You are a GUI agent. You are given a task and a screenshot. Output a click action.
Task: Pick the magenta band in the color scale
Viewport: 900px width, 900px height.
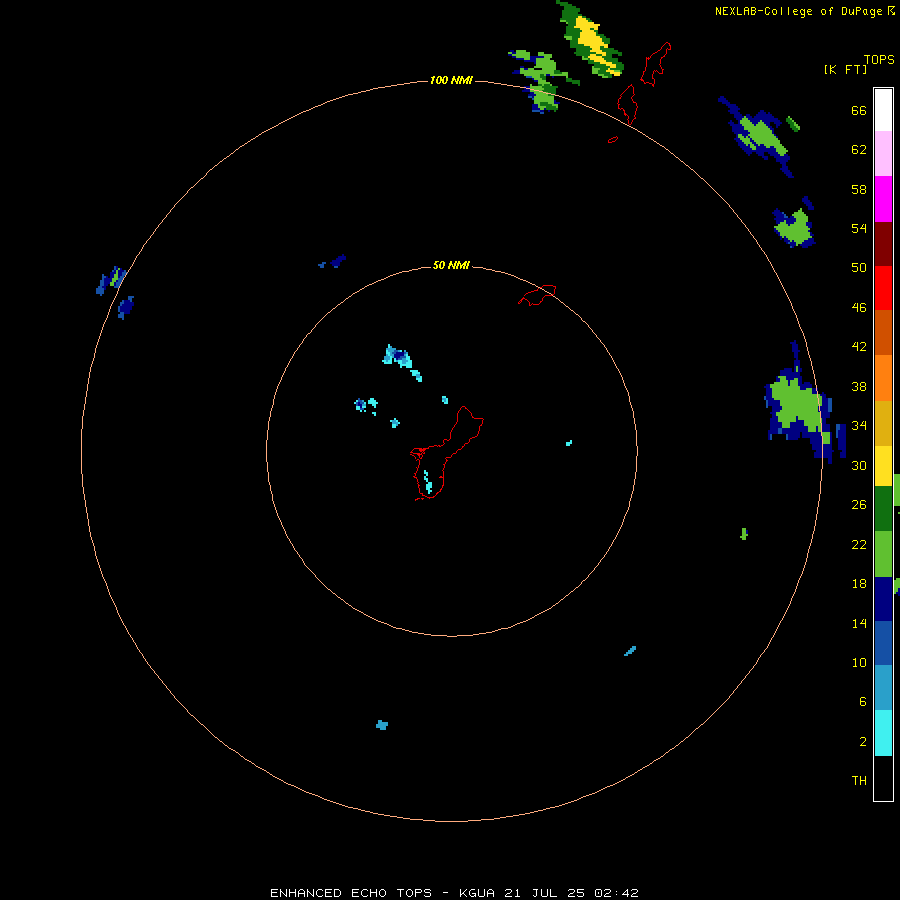point(883,199)
